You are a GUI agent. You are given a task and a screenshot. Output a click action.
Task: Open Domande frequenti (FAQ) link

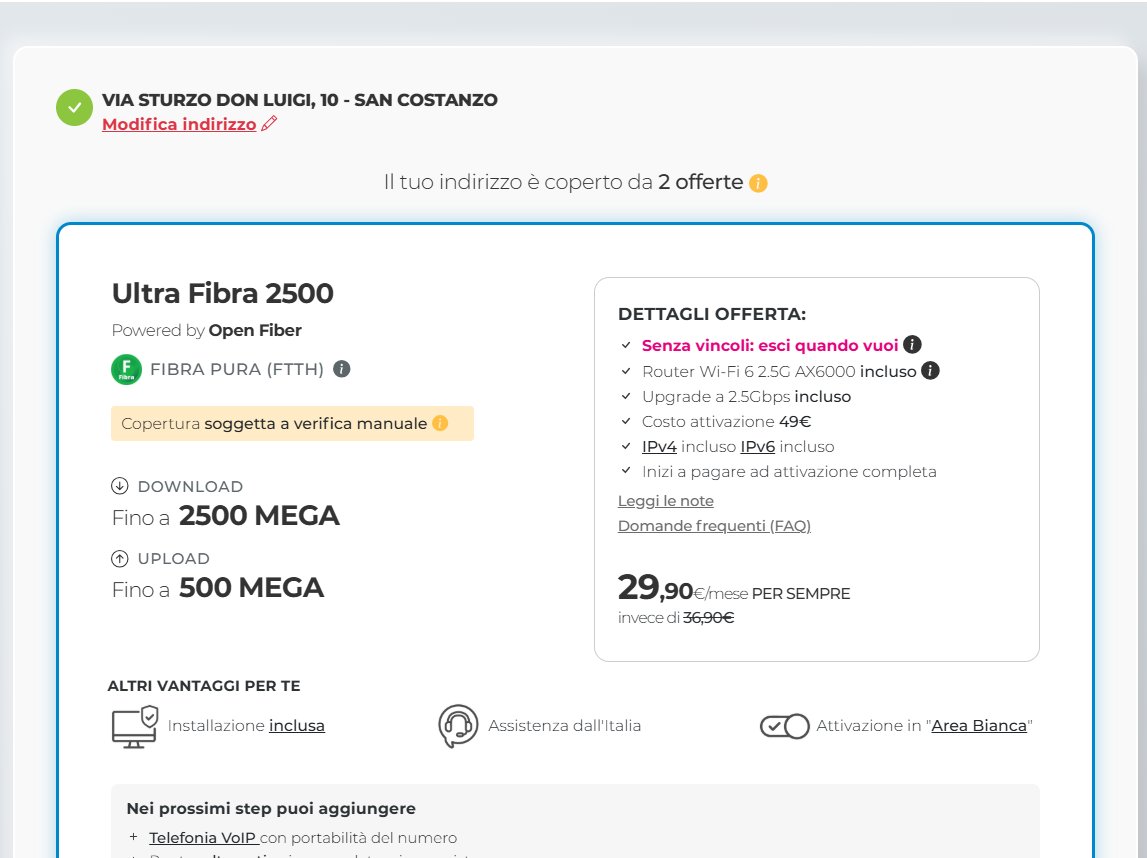tap(714, 526)
